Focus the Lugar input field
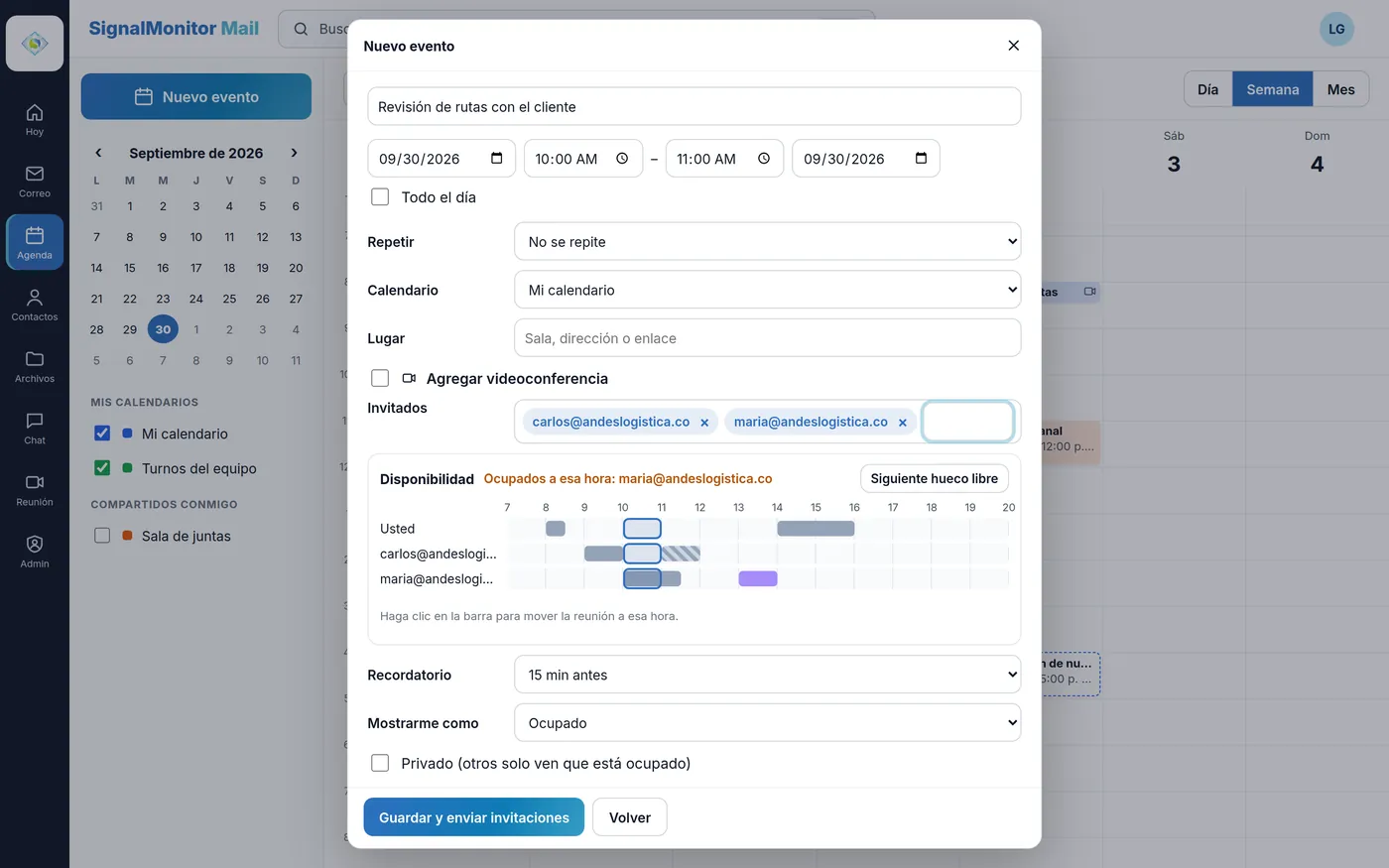This screenshot has width=1389, height=868. (768, 338)
